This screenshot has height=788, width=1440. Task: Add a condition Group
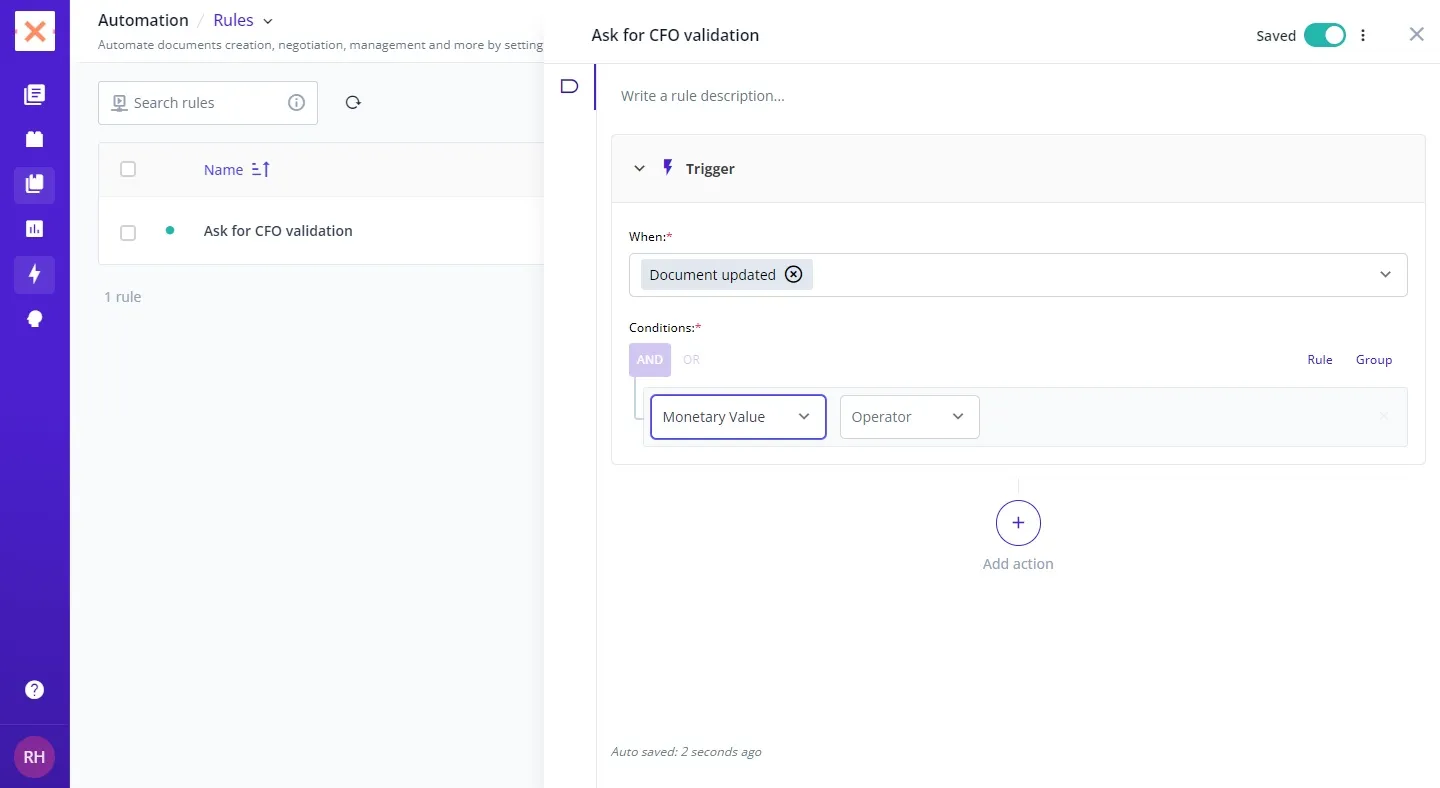tap(1373, 360)
